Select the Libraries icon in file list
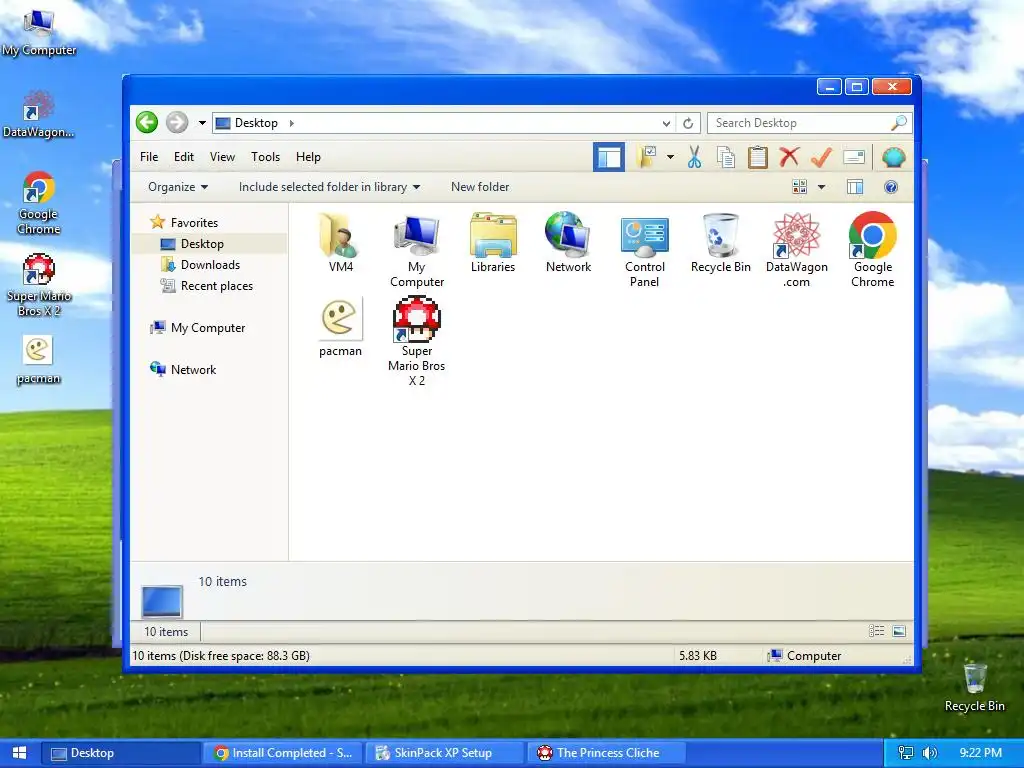 pyautogui.click(x=493, y=242)
